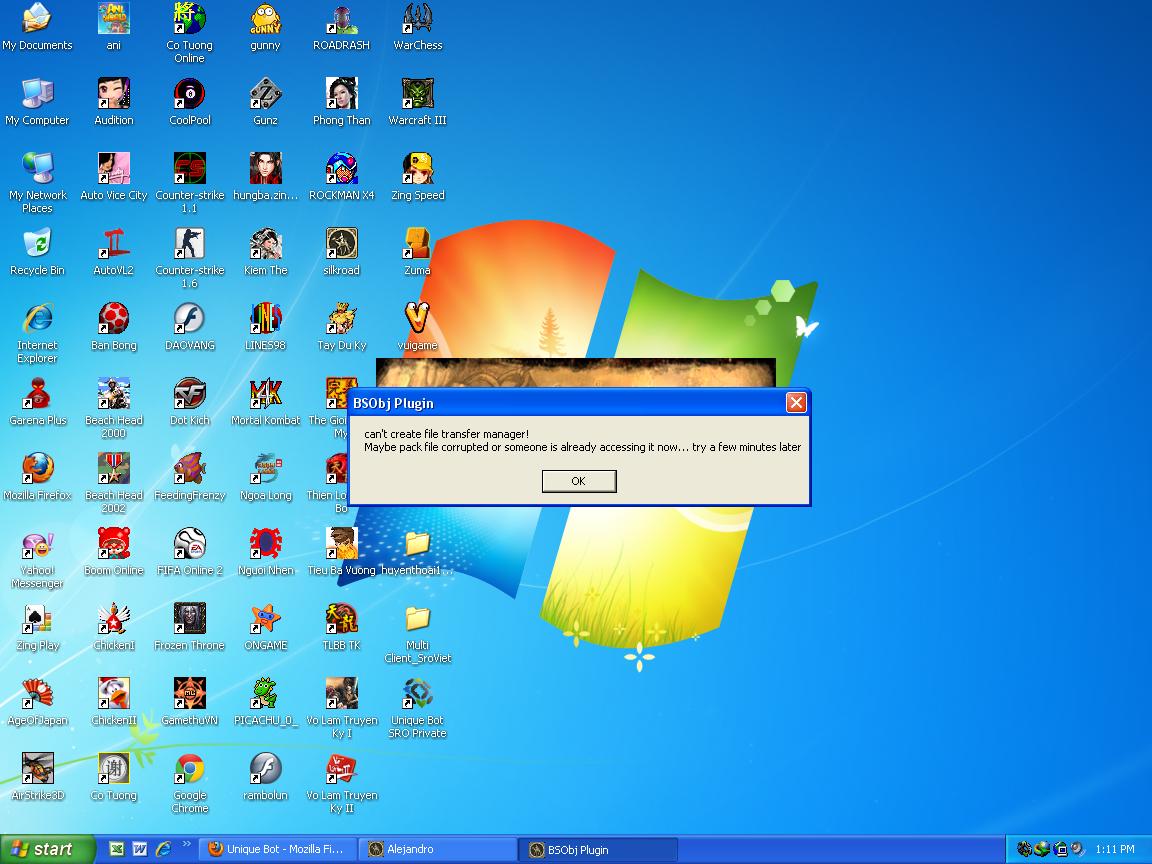1152x864 pixels.
Task: Select the FeedingFrenzy shortcut
Action: (190, 478)
